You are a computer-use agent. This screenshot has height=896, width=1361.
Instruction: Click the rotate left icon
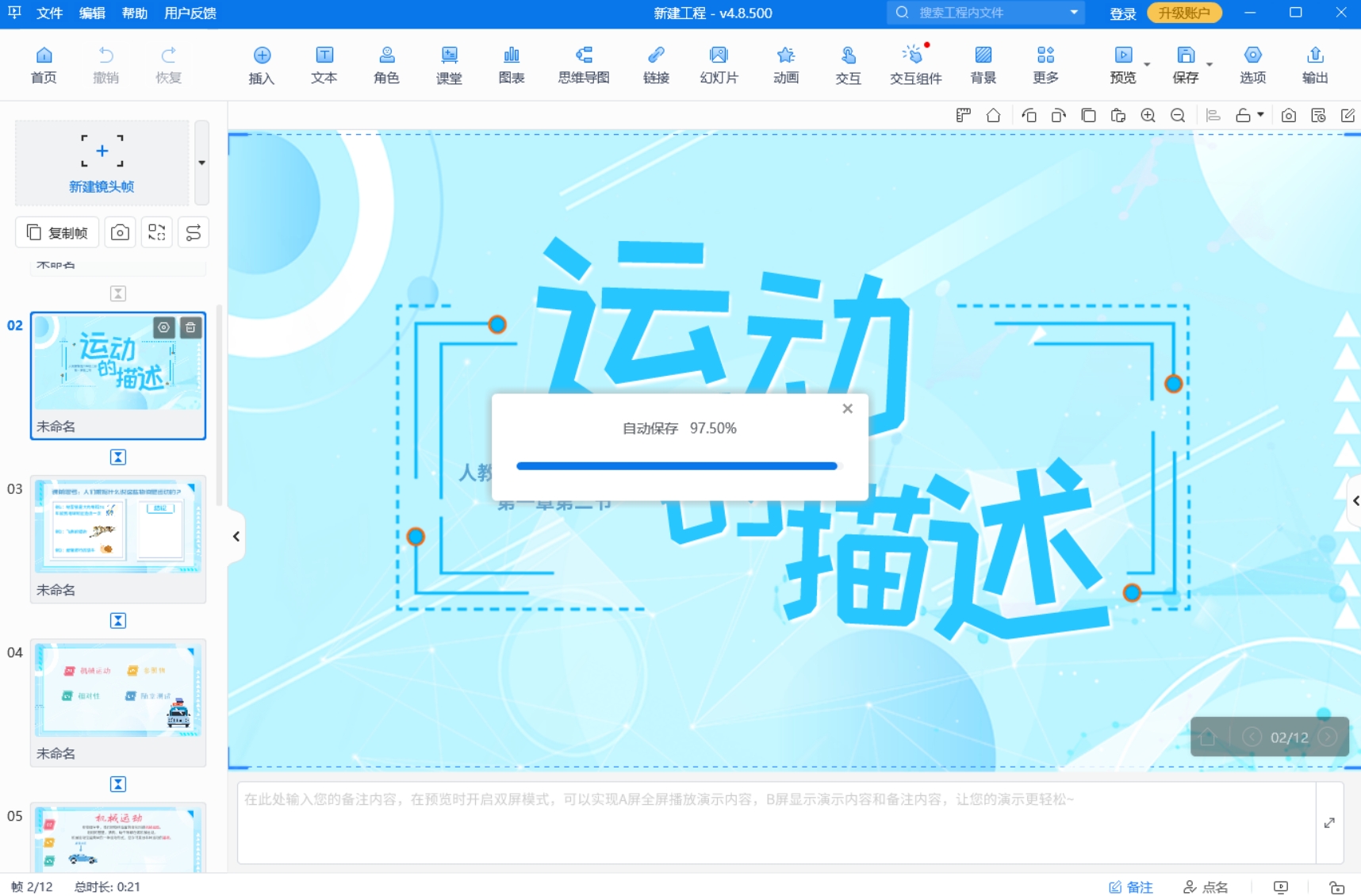1029,115
